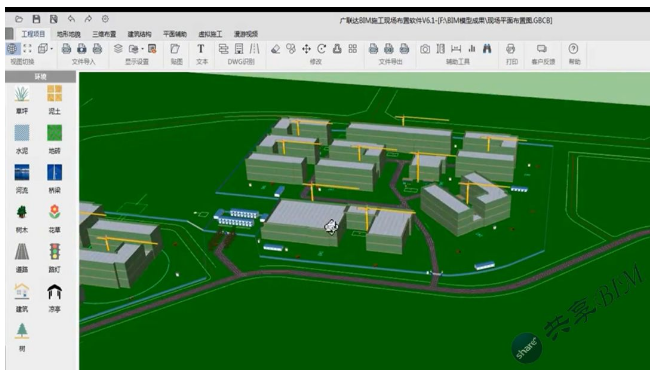Switch to the 虚拟施工 ribbon tab
The height and width of the screenshot is (377, 655).
click(x=210, y=34)
